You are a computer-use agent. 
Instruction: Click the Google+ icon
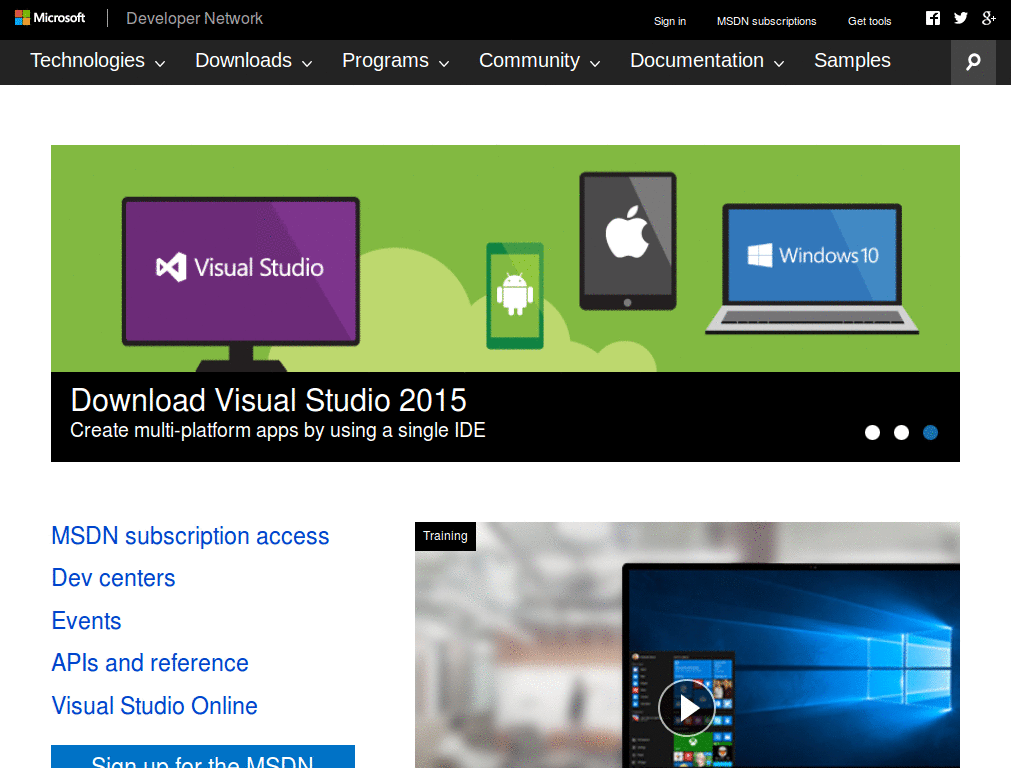[x=988, y=17]
